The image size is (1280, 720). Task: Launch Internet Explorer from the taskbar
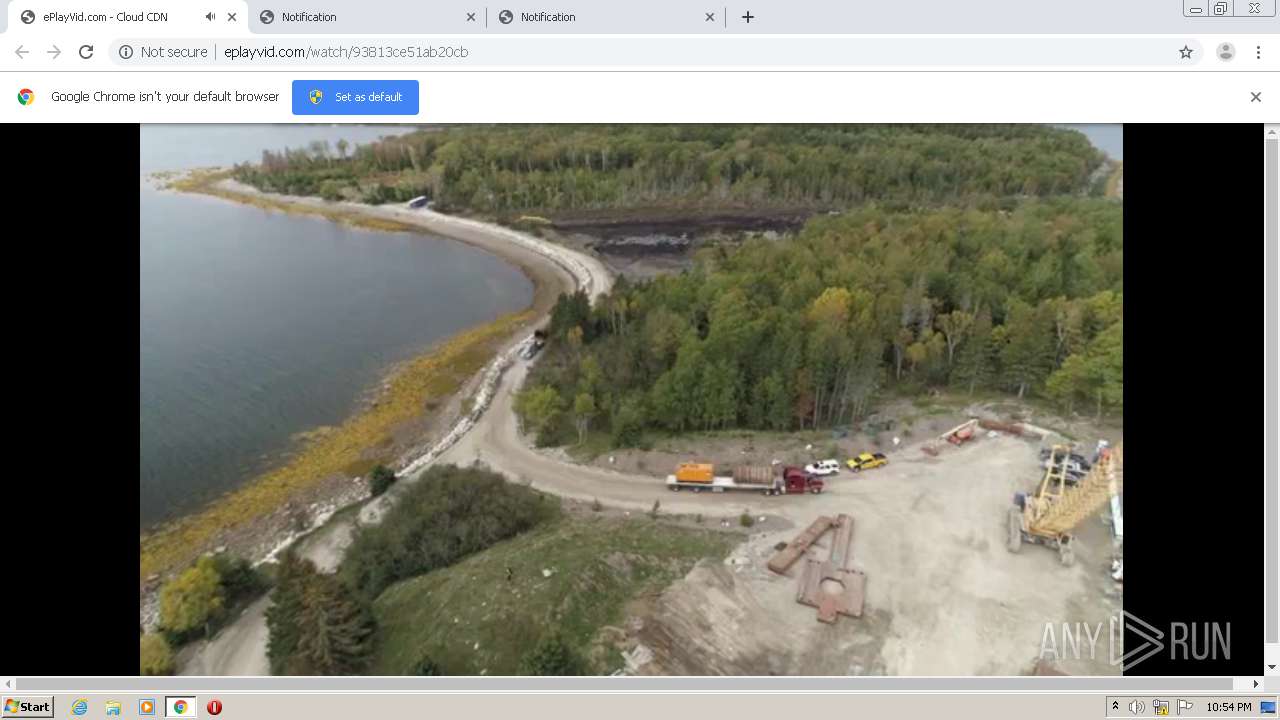(80, 707)
